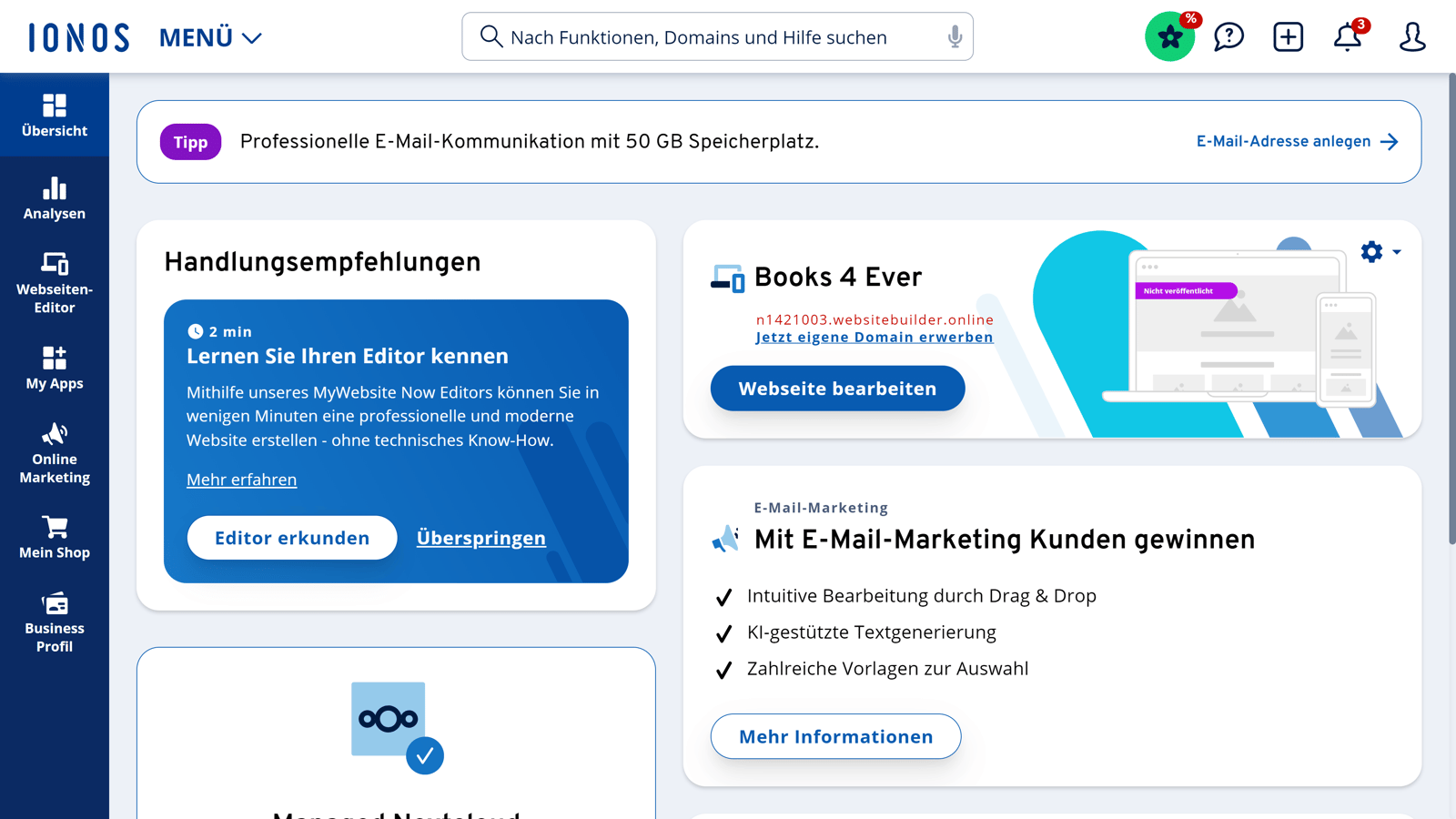Click the plus icon to add a product

point(1288,36)
